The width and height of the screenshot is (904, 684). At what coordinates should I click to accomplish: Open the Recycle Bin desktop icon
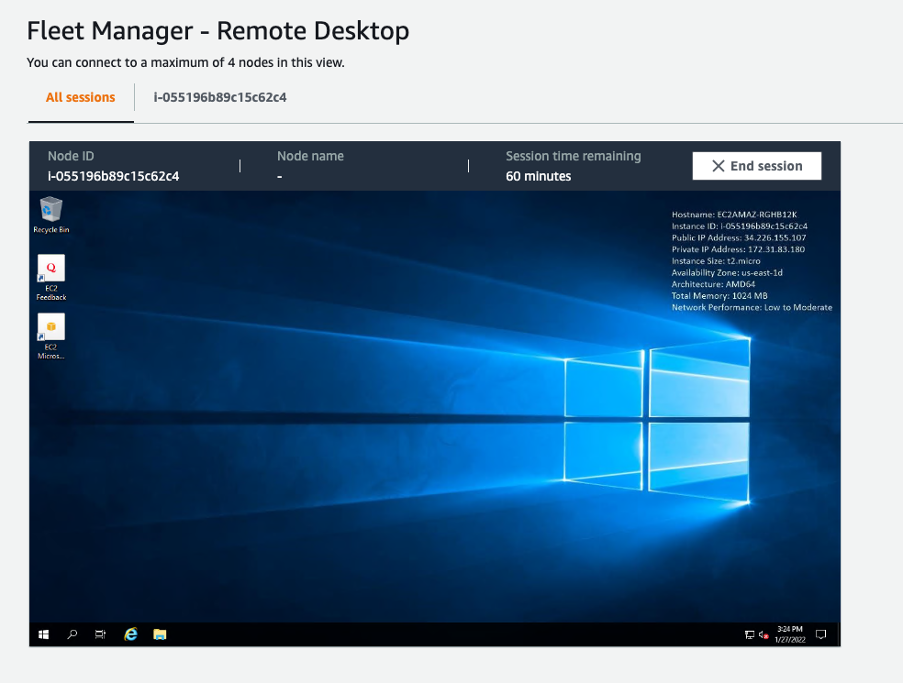point(51,215)
